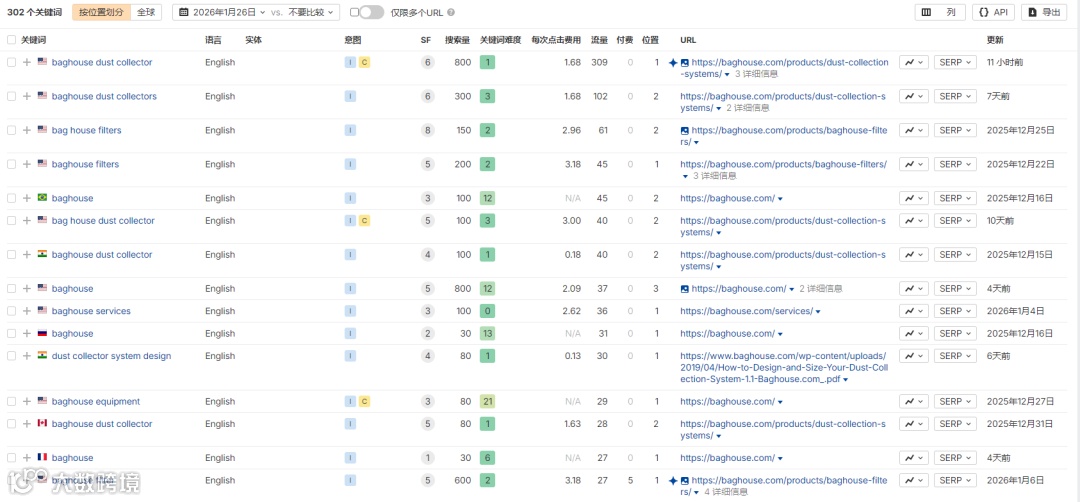Select checkbox for 'baghouse equipment' row
The width and height of the screenshot is (1080, 502).
click(x=11, y=401)
